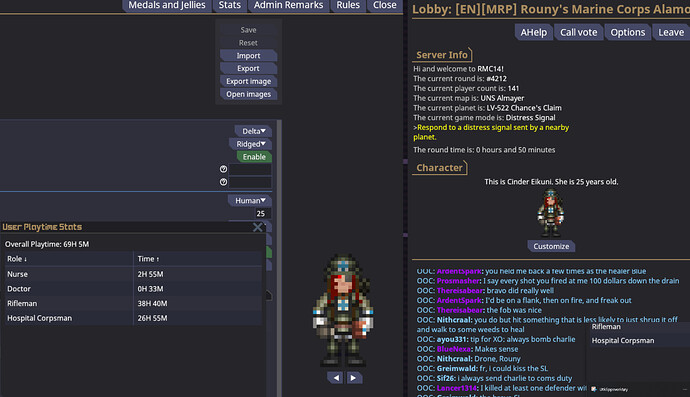Open the Delta squad dropdown

[253, 131]
